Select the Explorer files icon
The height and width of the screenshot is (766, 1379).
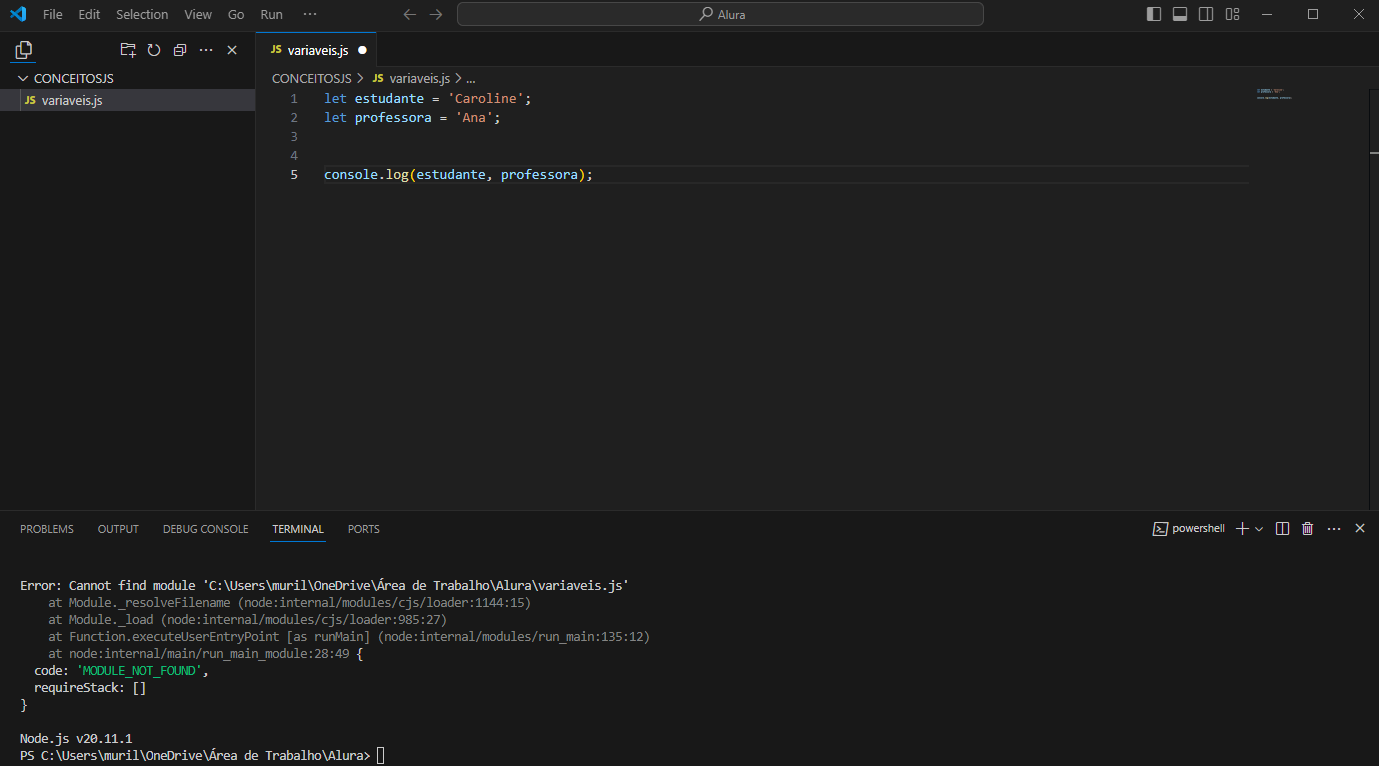[x=24, y=50]
